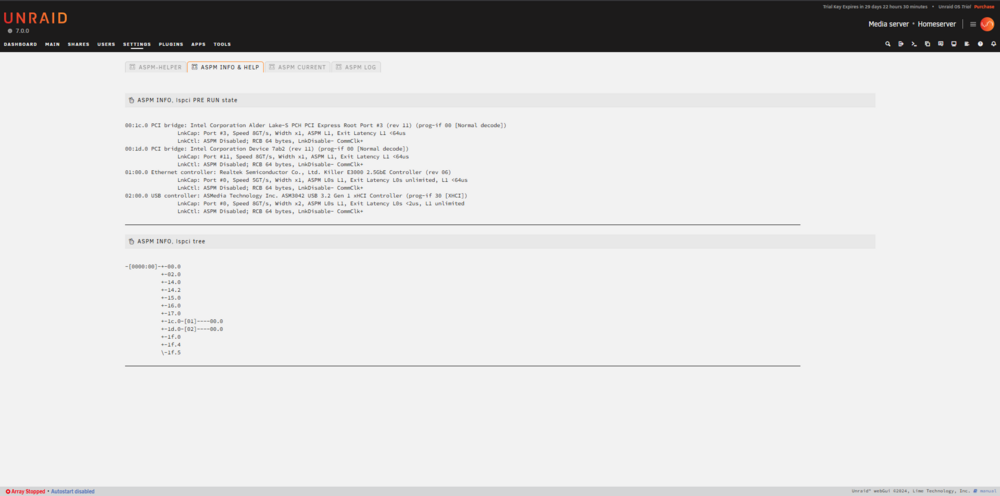The width and height of the screenshot is (1000, 496).
Task: Click tree entry 1f.5
Action: point(171,353)
